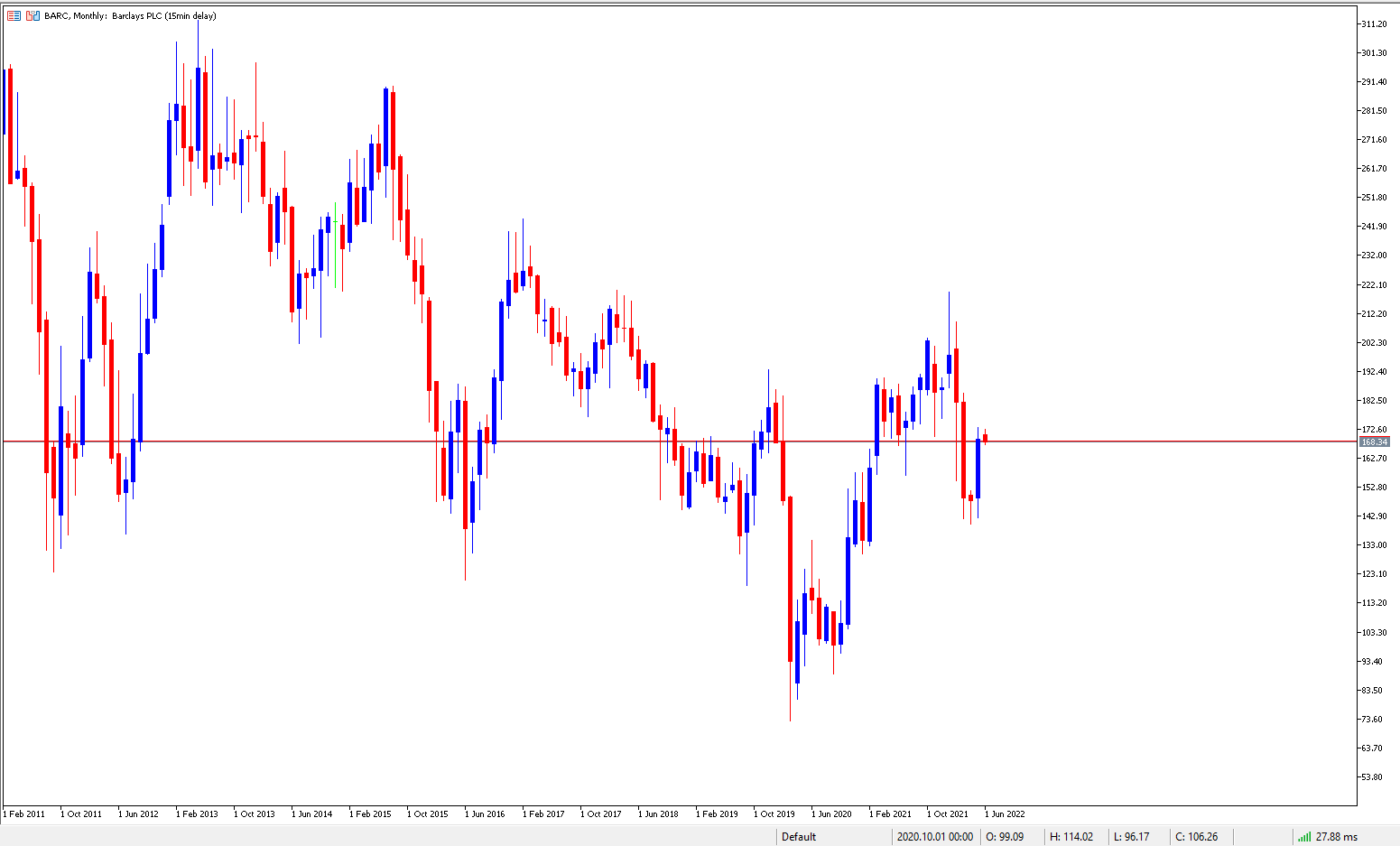
Task: Click the 53.80 price scale label
Action: pos(1374,776)
